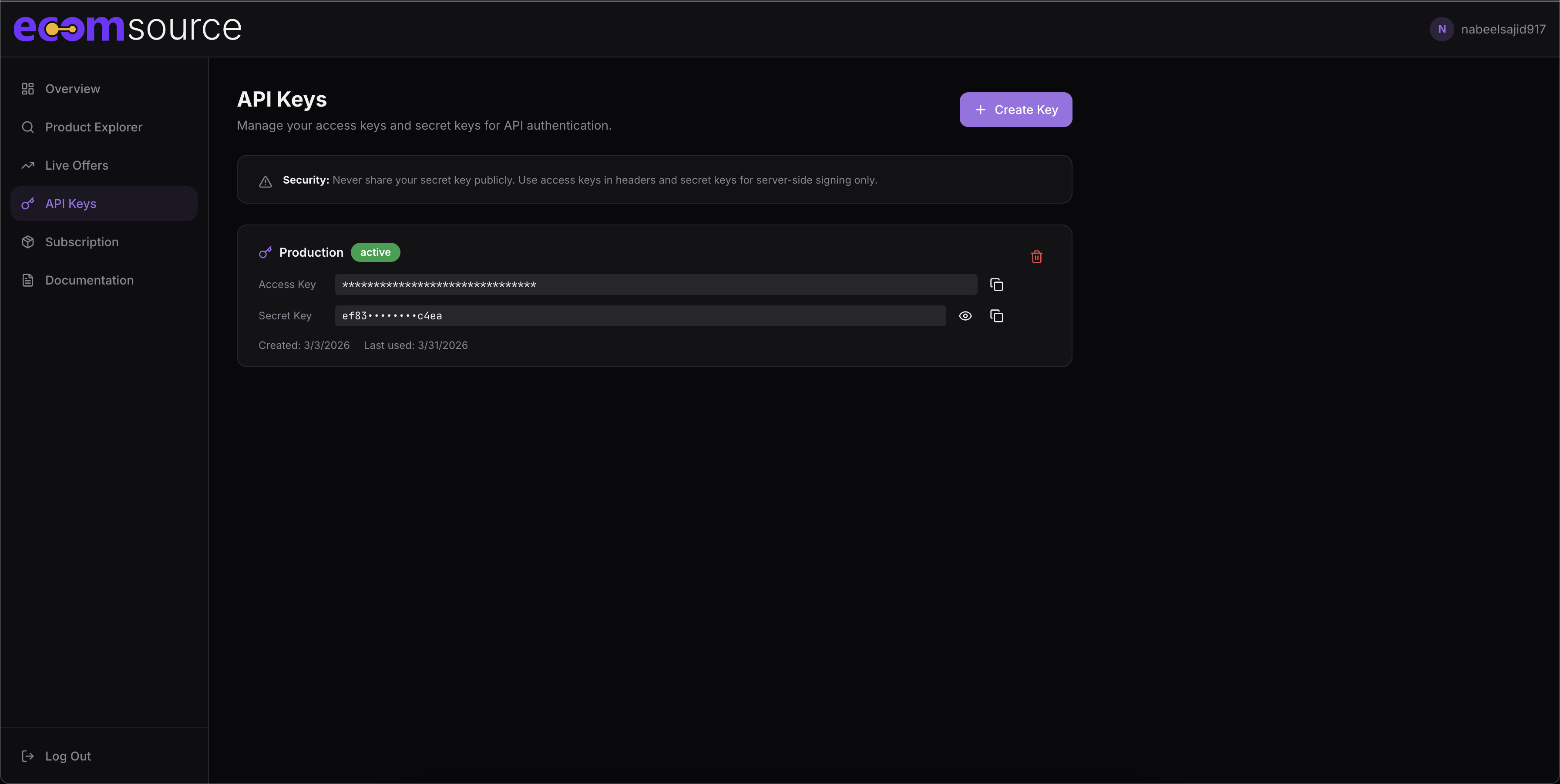Click the Security: notice text

tap(579, 180)
